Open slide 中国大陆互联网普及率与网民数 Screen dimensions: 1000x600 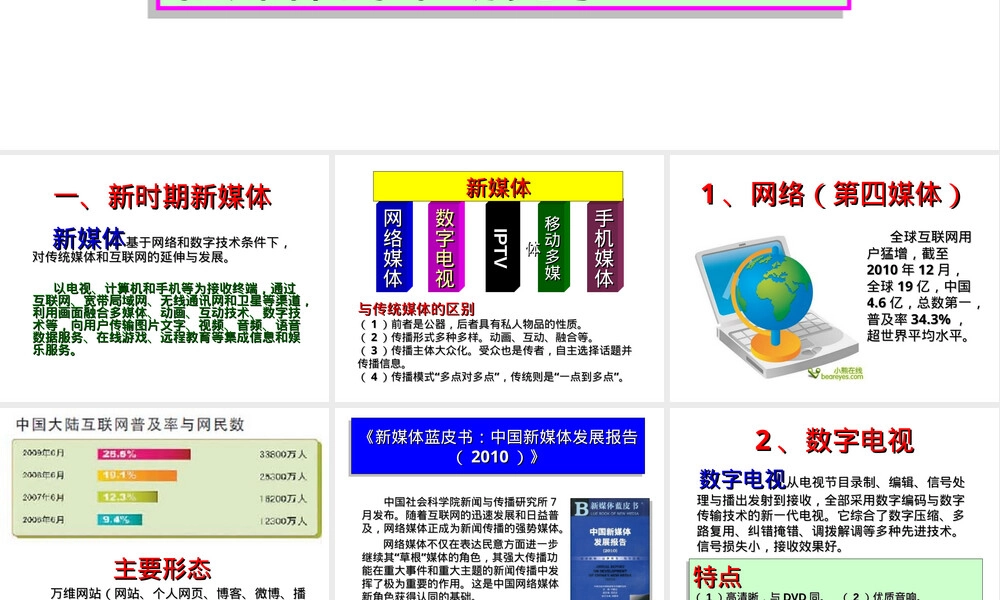point(165,504)
